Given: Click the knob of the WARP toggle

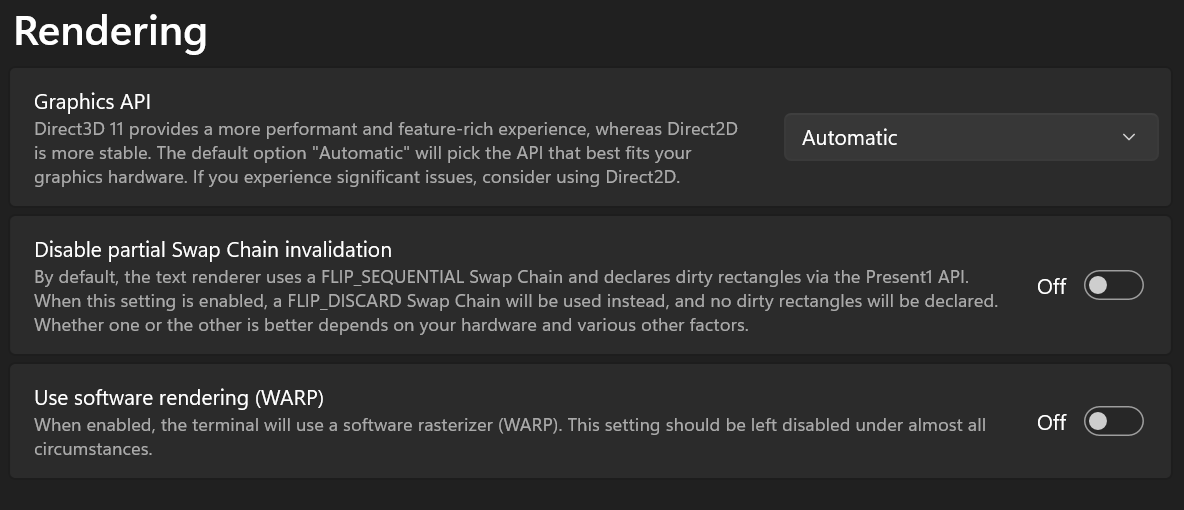Looking at the screenshot, I should click(1099, 421).
